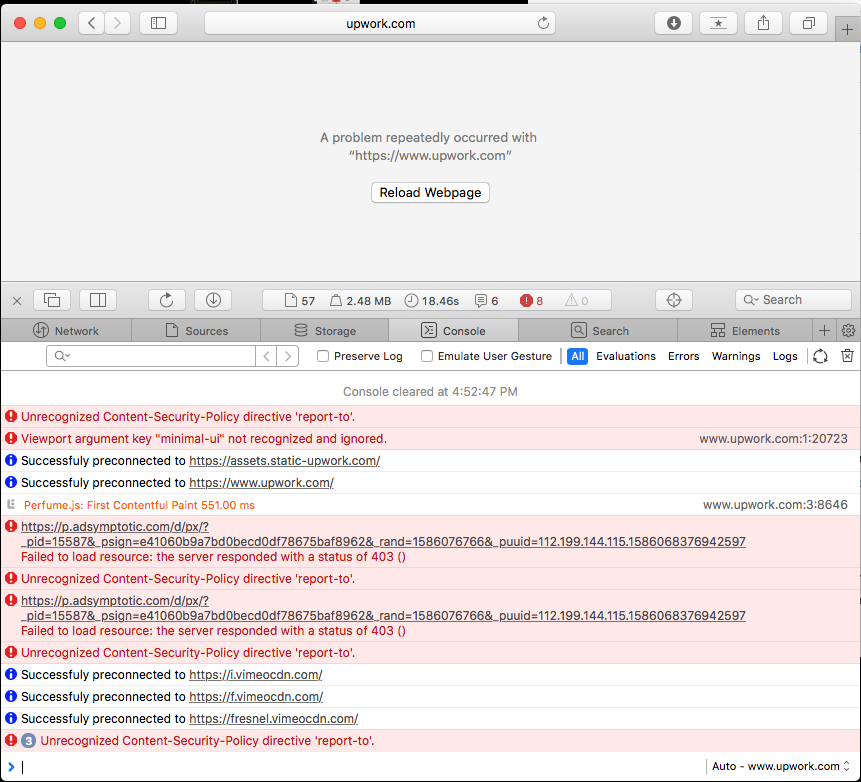The height and width of the screenshot is (782, 861).
Task: Clear console with trash icon
Action: pyautogui.click(x=847, y=356)
